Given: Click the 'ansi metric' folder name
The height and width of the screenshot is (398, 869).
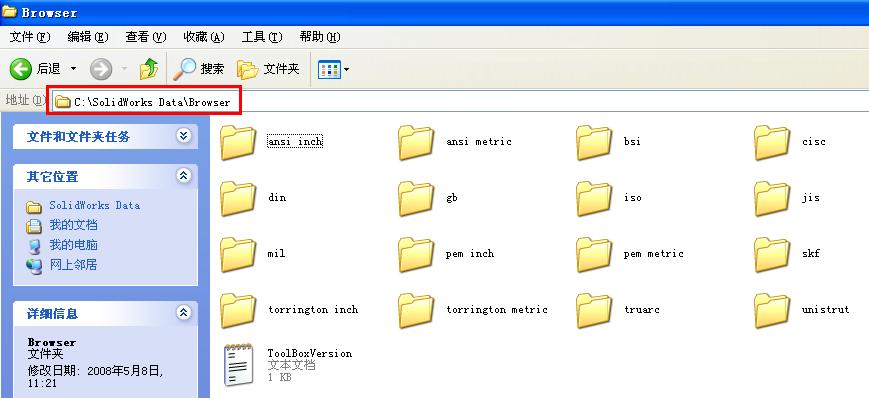Looking at the screenshot, I should [x=479, y=141].
